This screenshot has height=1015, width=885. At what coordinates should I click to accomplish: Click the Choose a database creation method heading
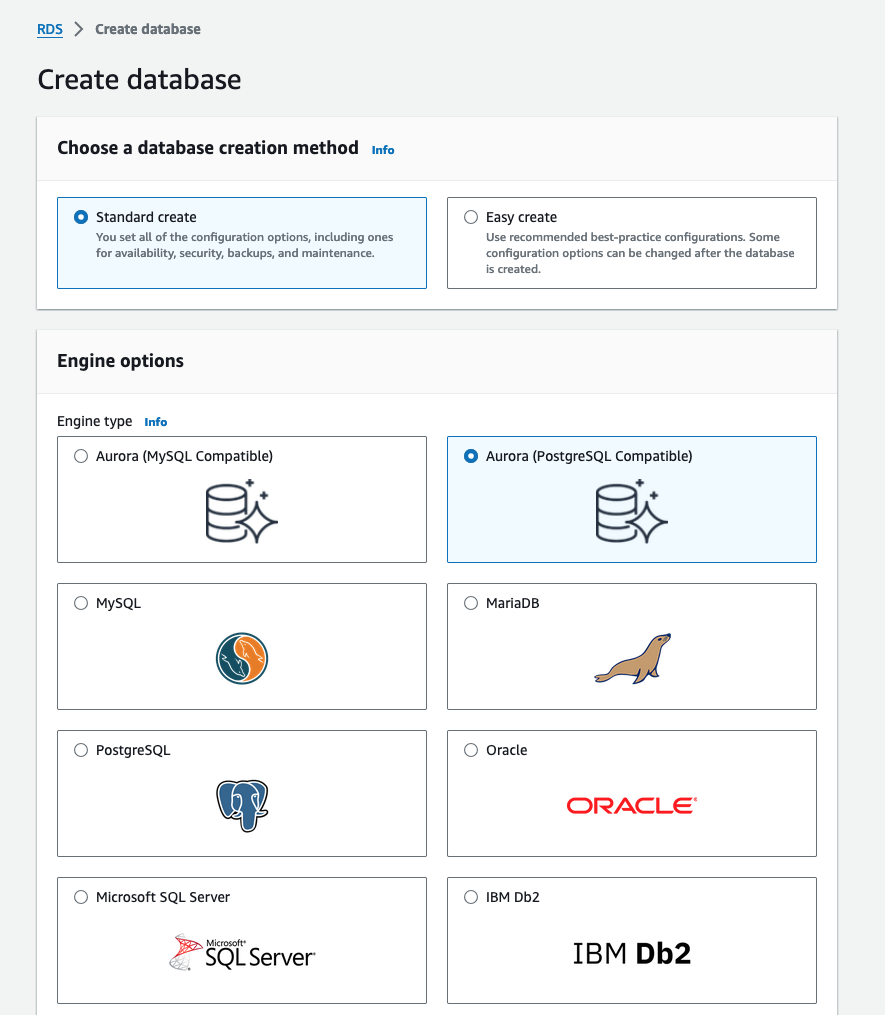(208, 148)
